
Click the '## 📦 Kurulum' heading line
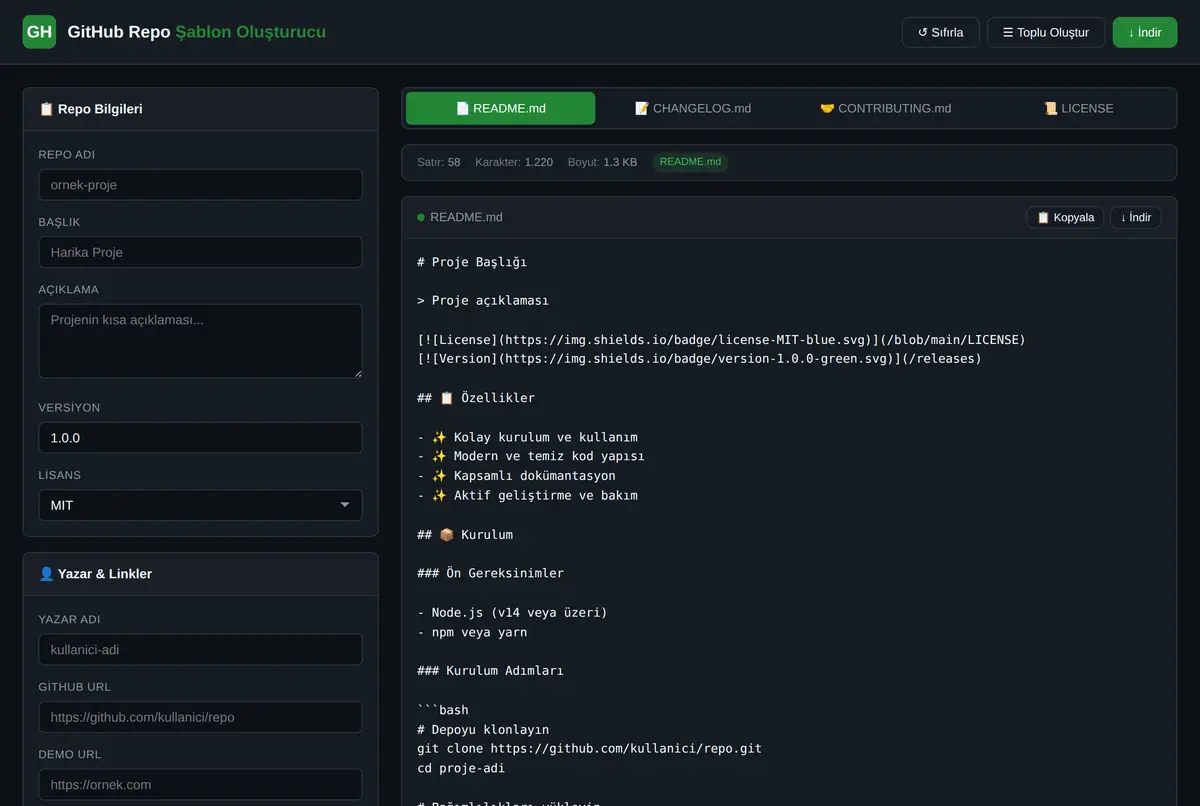tap(465, 535)
